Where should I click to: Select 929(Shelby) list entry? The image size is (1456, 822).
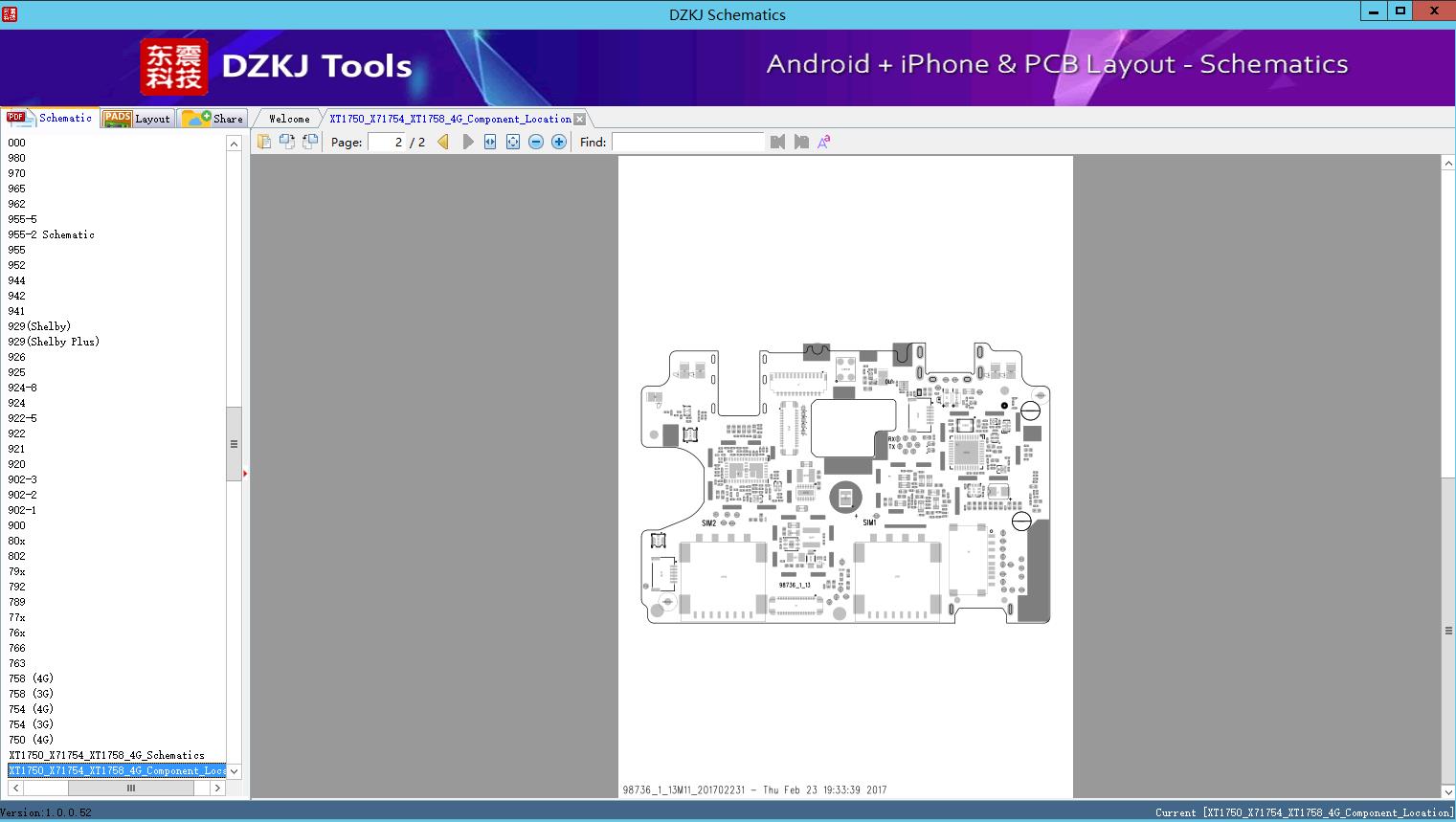[x=39, y=326]
